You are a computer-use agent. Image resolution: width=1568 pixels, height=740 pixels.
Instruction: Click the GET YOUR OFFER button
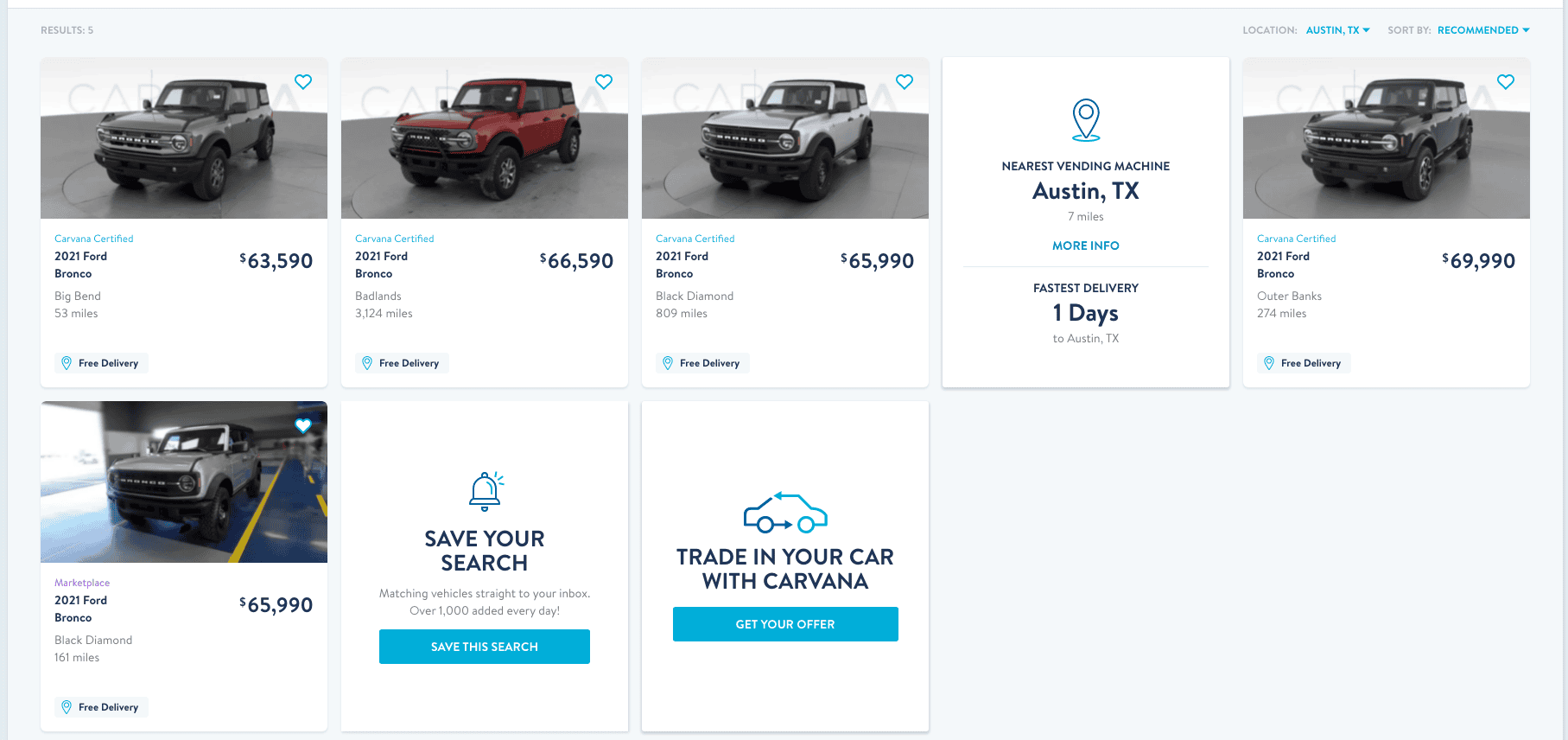(x=784, y=623)
